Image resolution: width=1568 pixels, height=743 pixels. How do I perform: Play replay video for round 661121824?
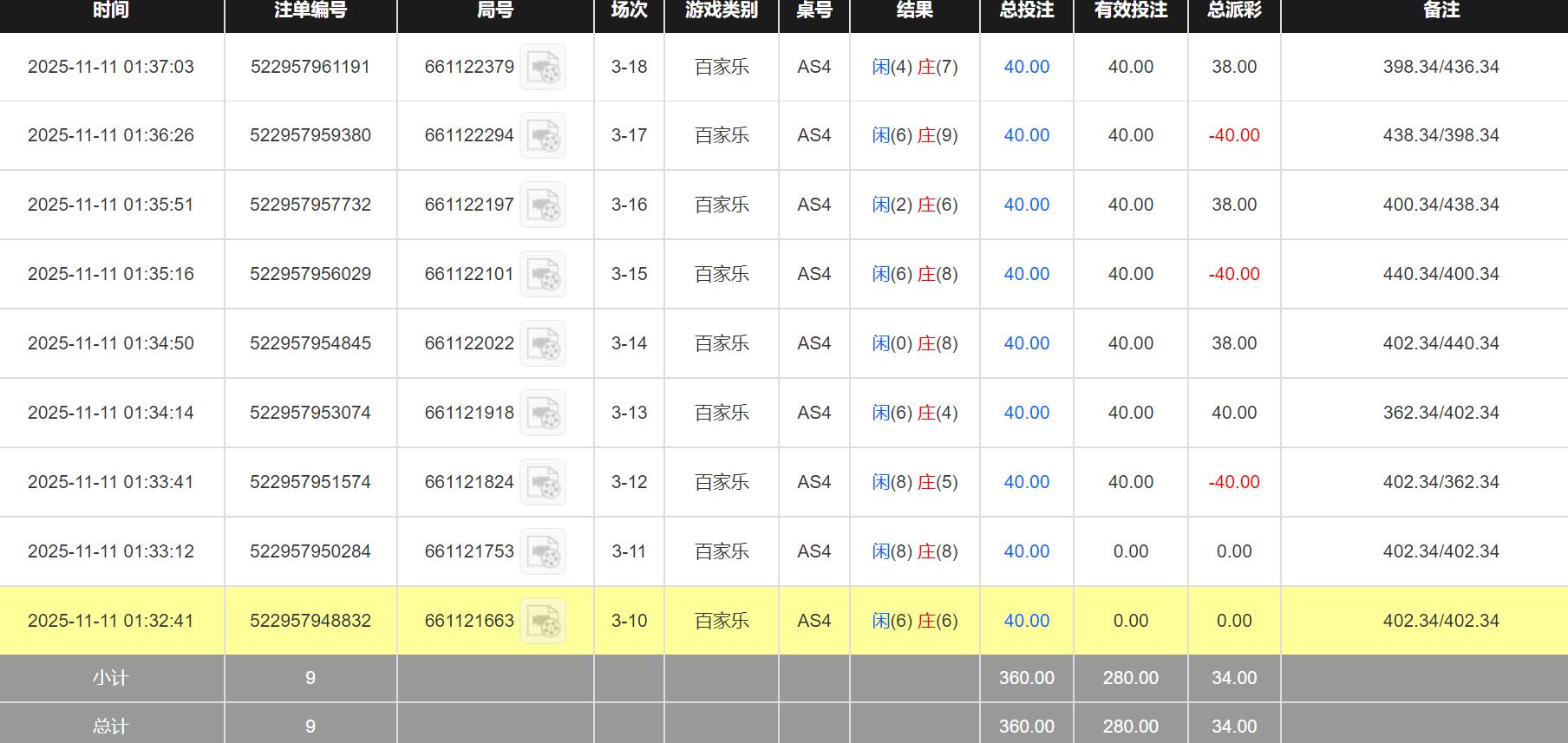(543, 483)
